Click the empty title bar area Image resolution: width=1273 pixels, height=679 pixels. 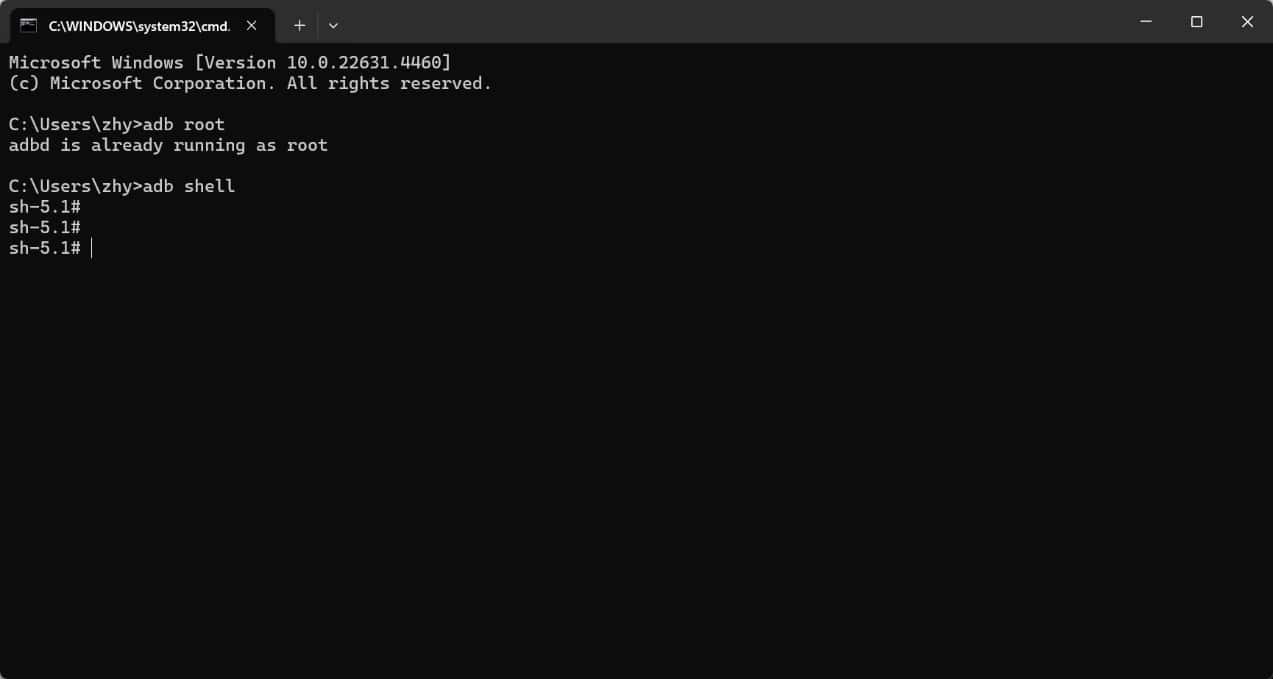tap(730, 22)
